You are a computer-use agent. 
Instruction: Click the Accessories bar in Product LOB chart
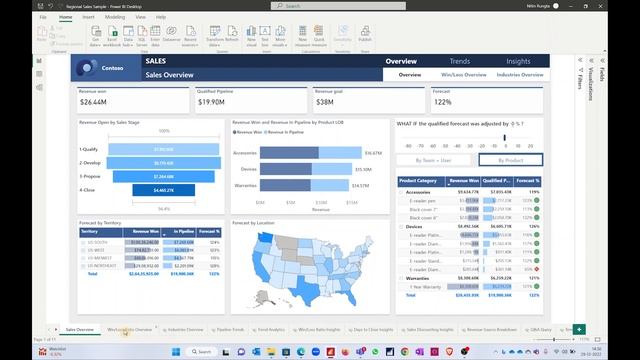(311, 153)
